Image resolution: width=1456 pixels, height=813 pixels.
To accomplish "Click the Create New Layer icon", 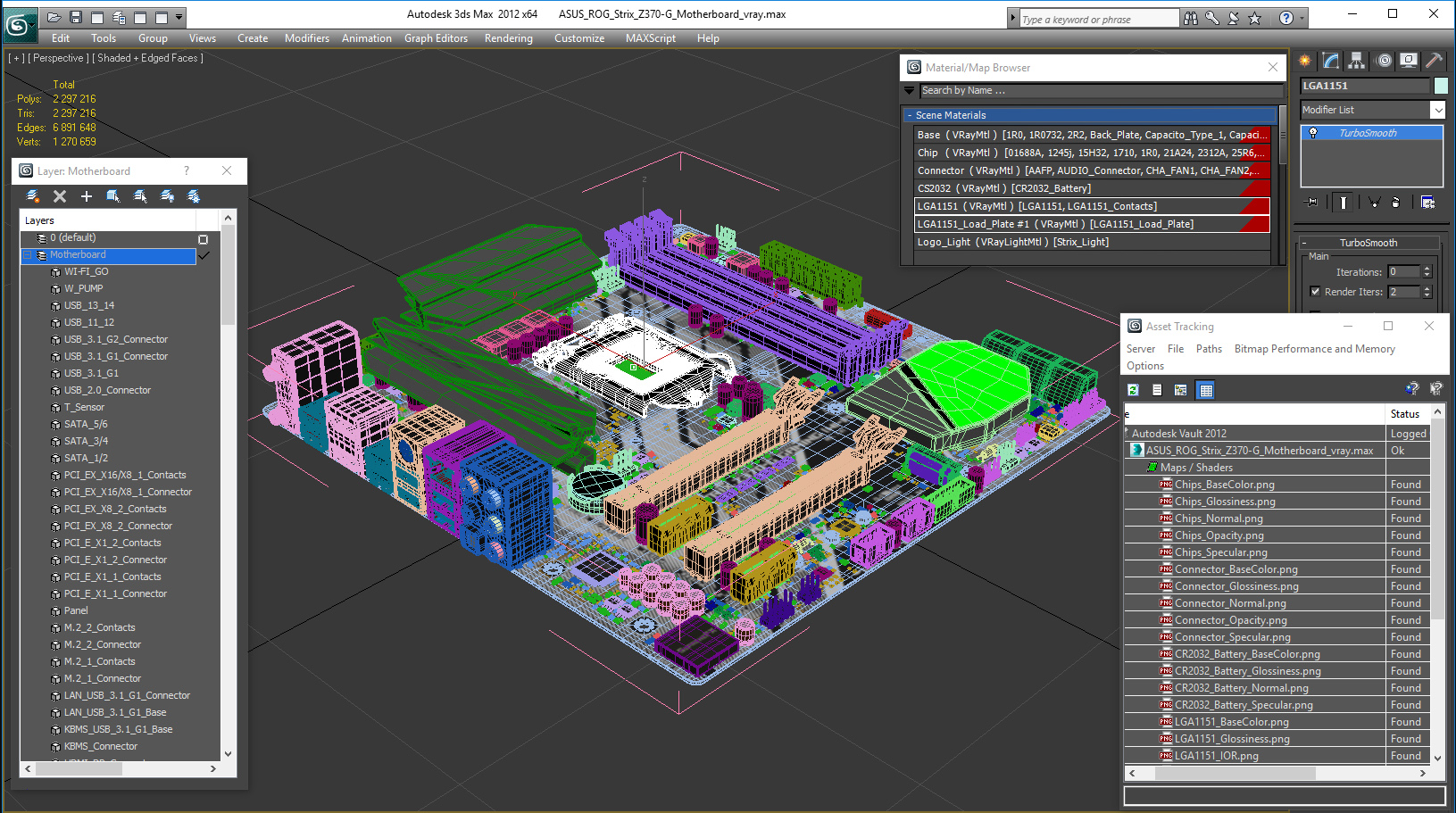I will pyautogui.click(x=33, y=196).
